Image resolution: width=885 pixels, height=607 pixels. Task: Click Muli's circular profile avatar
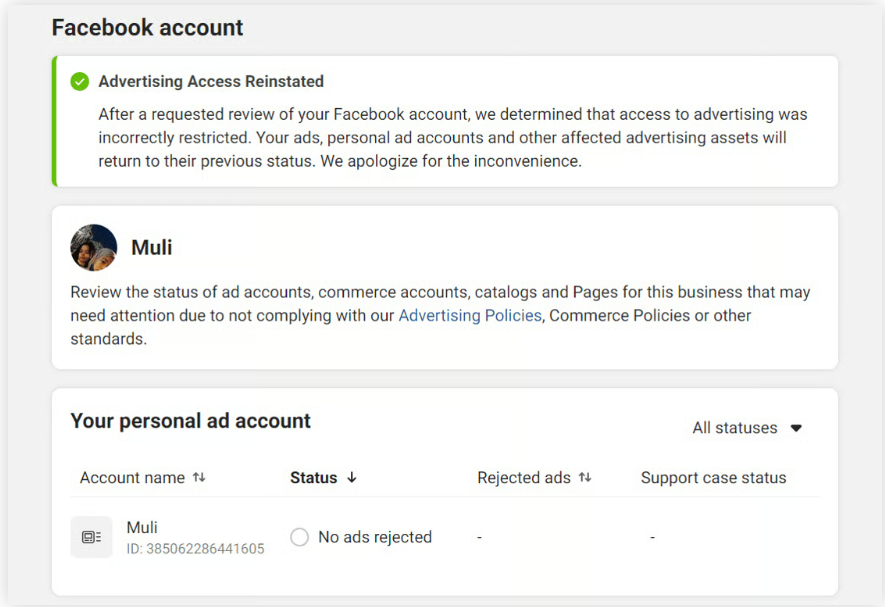93,248
